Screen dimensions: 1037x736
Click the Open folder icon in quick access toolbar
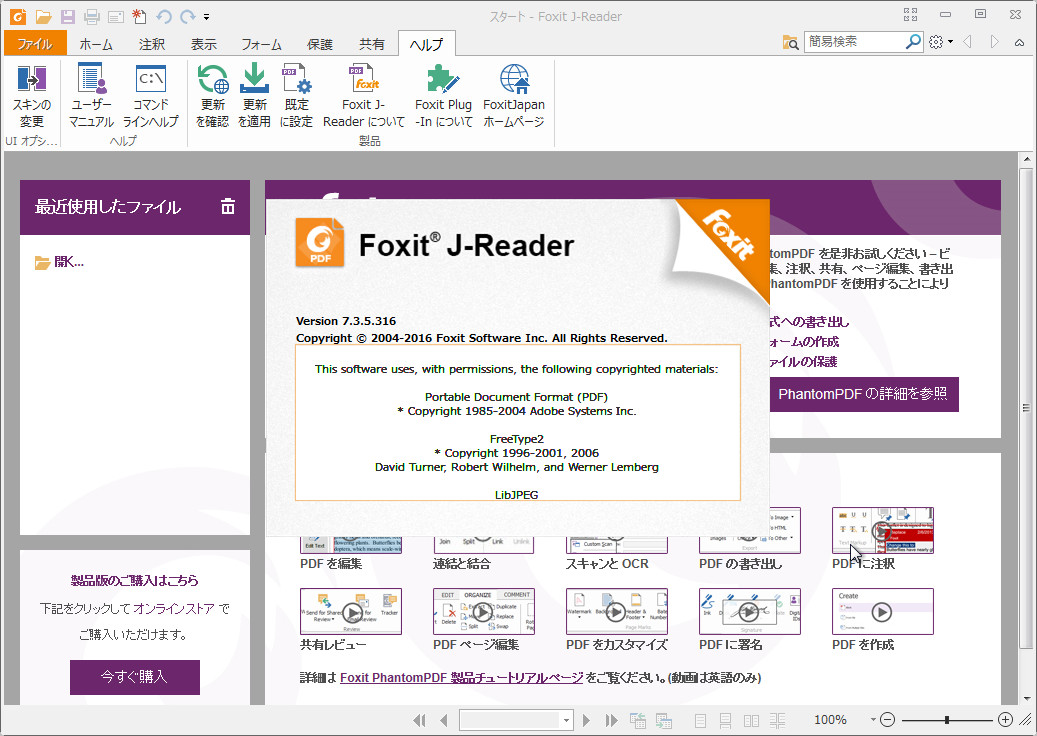pyautogui.click(x=43, y=16)
